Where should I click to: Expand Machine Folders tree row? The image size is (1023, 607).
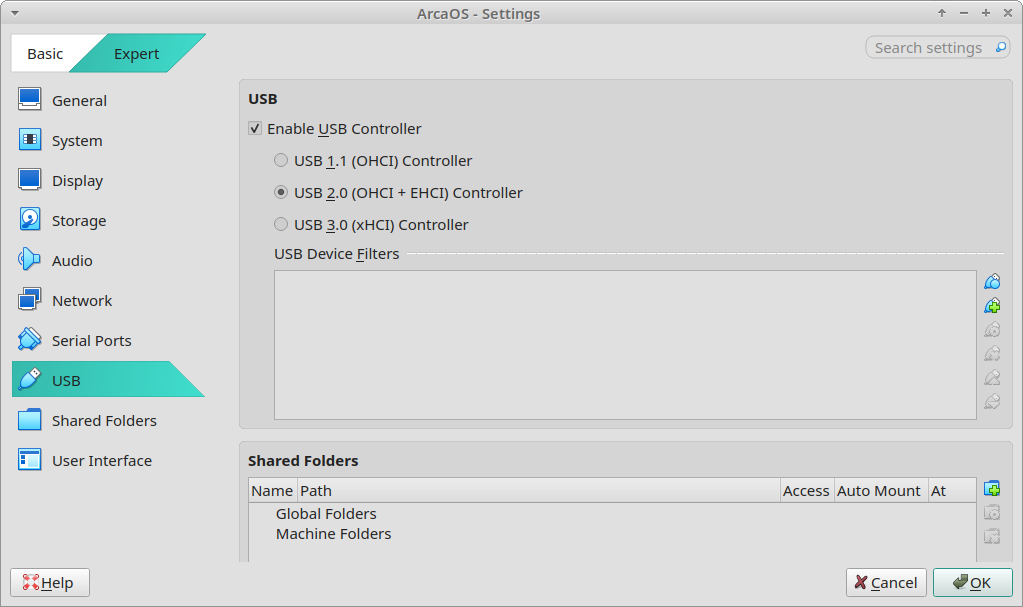click(x=333, y=534)
